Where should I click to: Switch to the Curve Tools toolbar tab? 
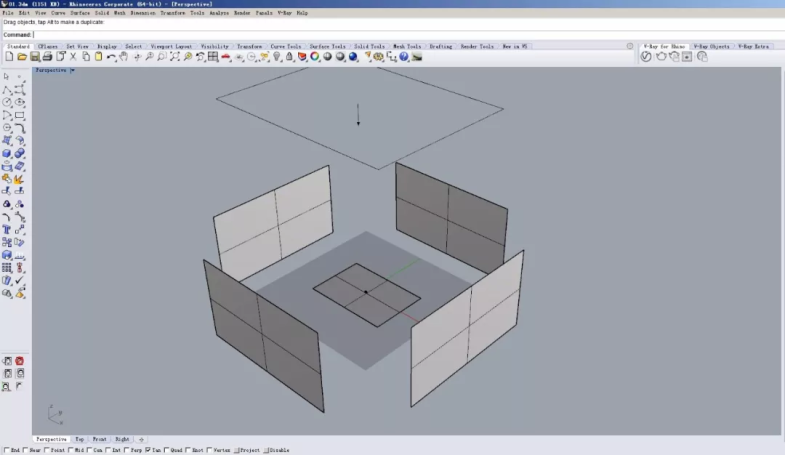pos(285,46)
